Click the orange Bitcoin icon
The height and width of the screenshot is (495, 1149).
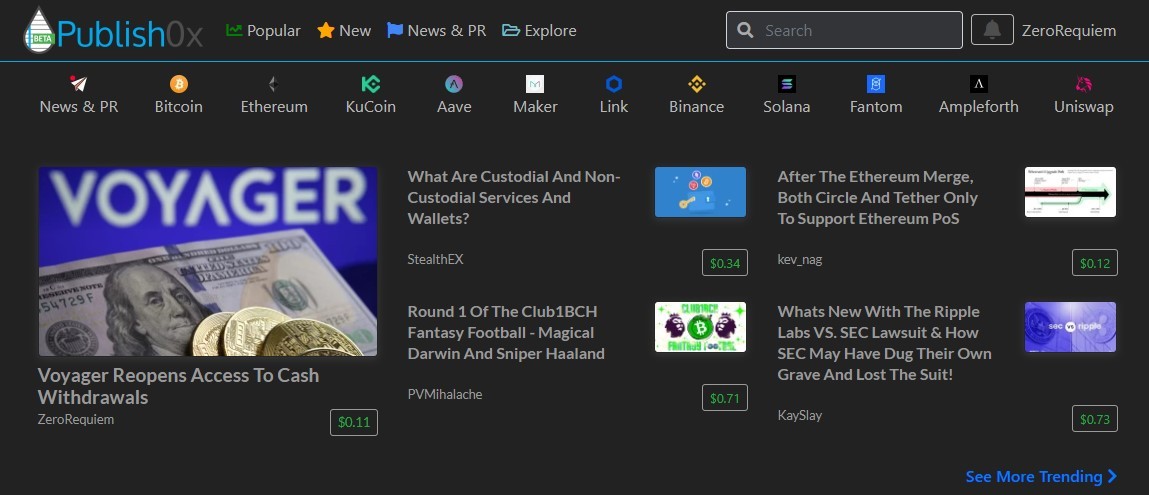click(x=179, y=83)
